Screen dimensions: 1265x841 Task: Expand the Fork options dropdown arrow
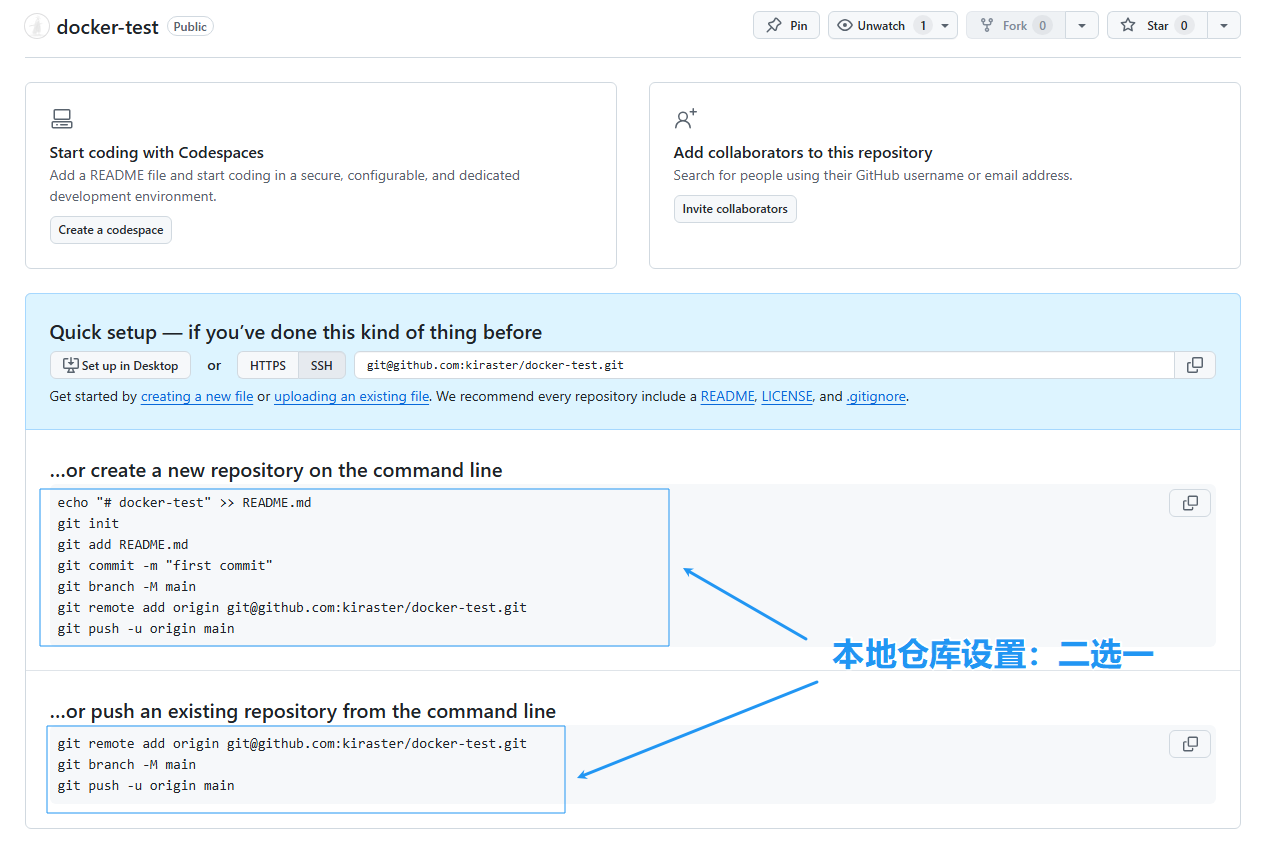pos(1082,25)
